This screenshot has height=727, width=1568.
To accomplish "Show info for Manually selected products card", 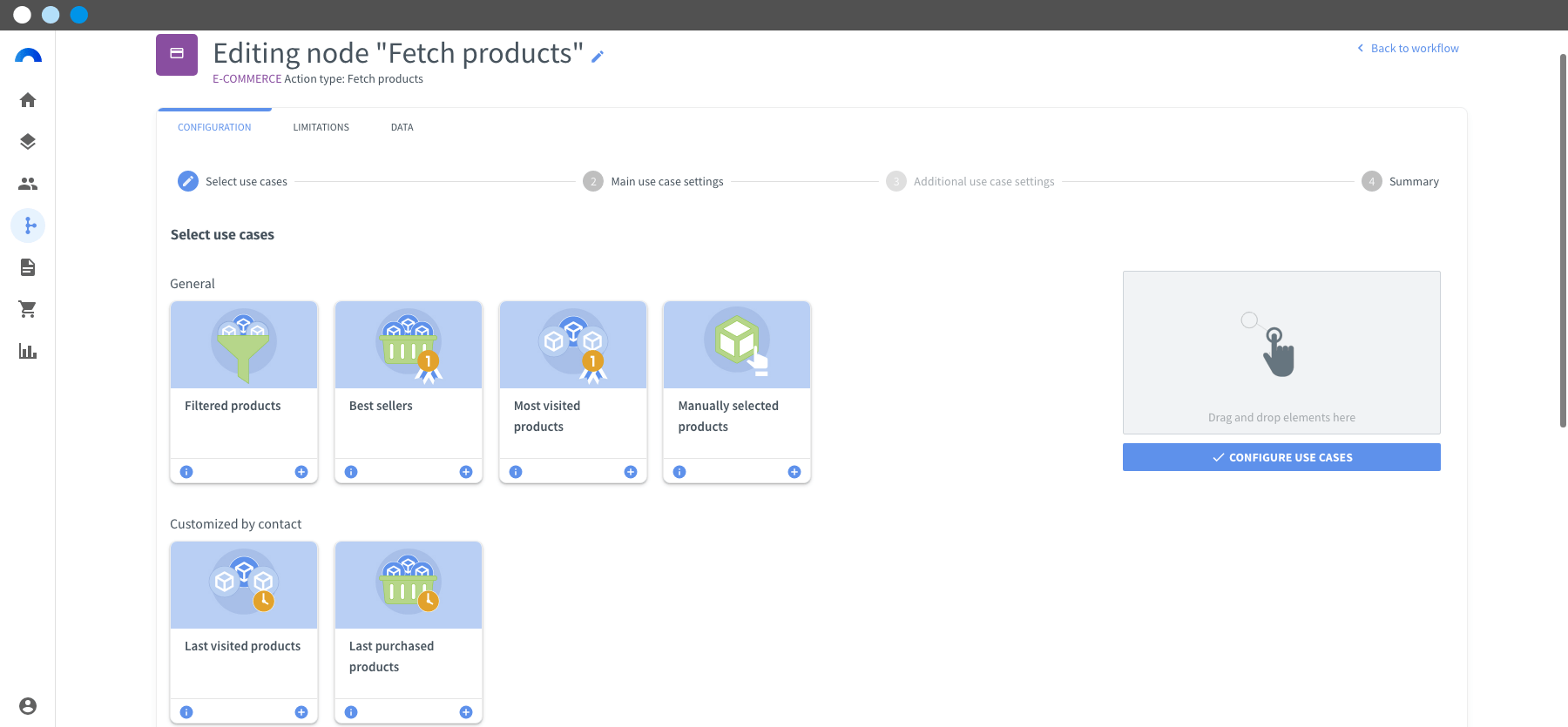I will (x=679, y=472).
